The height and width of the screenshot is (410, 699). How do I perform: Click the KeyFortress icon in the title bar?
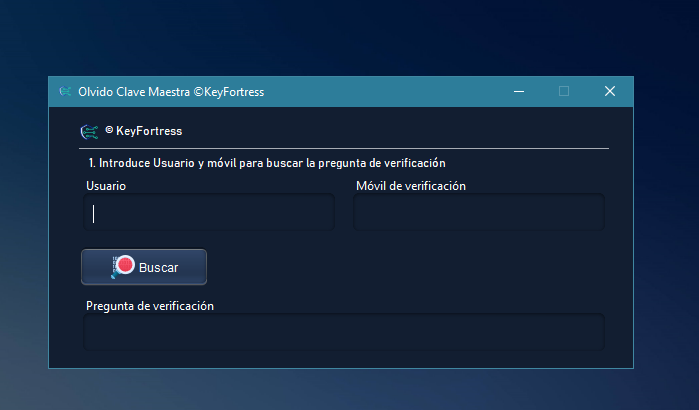click(x=65, y=91)
